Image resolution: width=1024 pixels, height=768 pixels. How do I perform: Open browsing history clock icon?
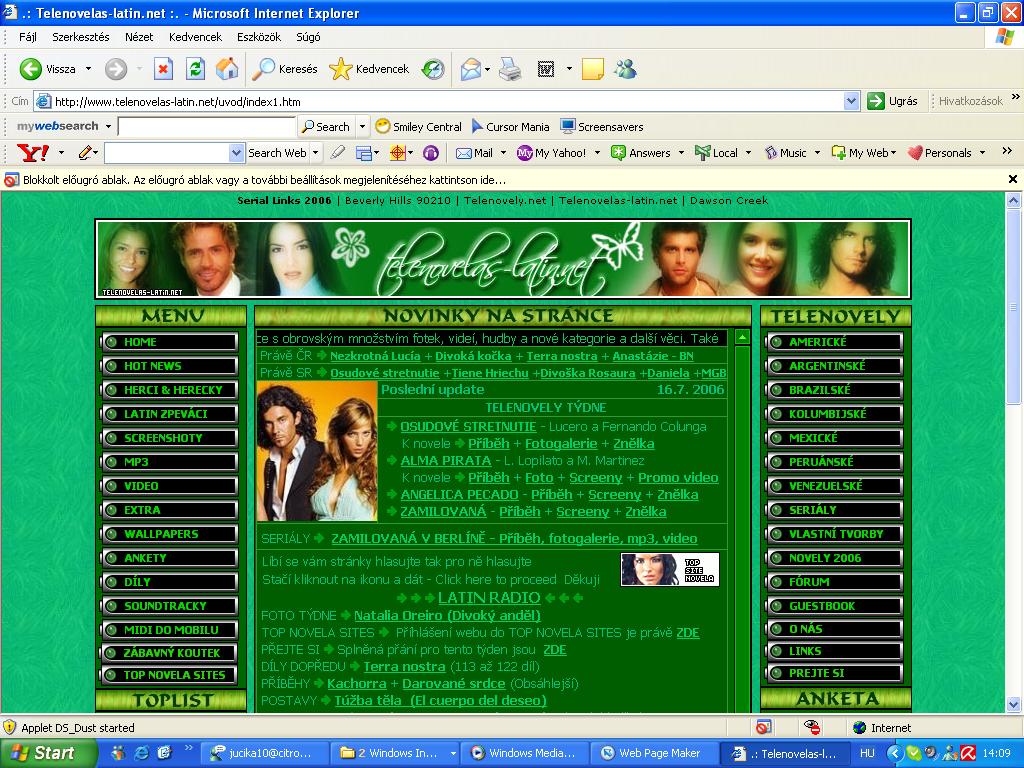433,69
